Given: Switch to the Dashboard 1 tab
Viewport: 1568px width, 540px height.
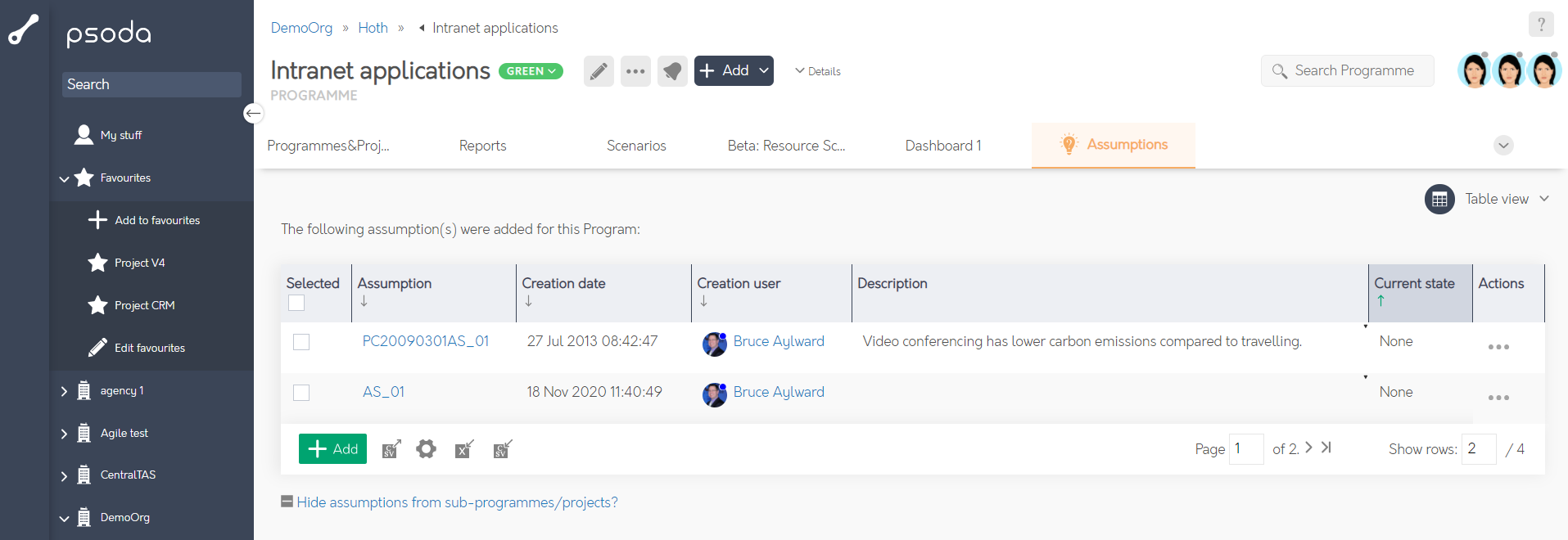Looking at the screenshot, I should (x=942, y=146).
